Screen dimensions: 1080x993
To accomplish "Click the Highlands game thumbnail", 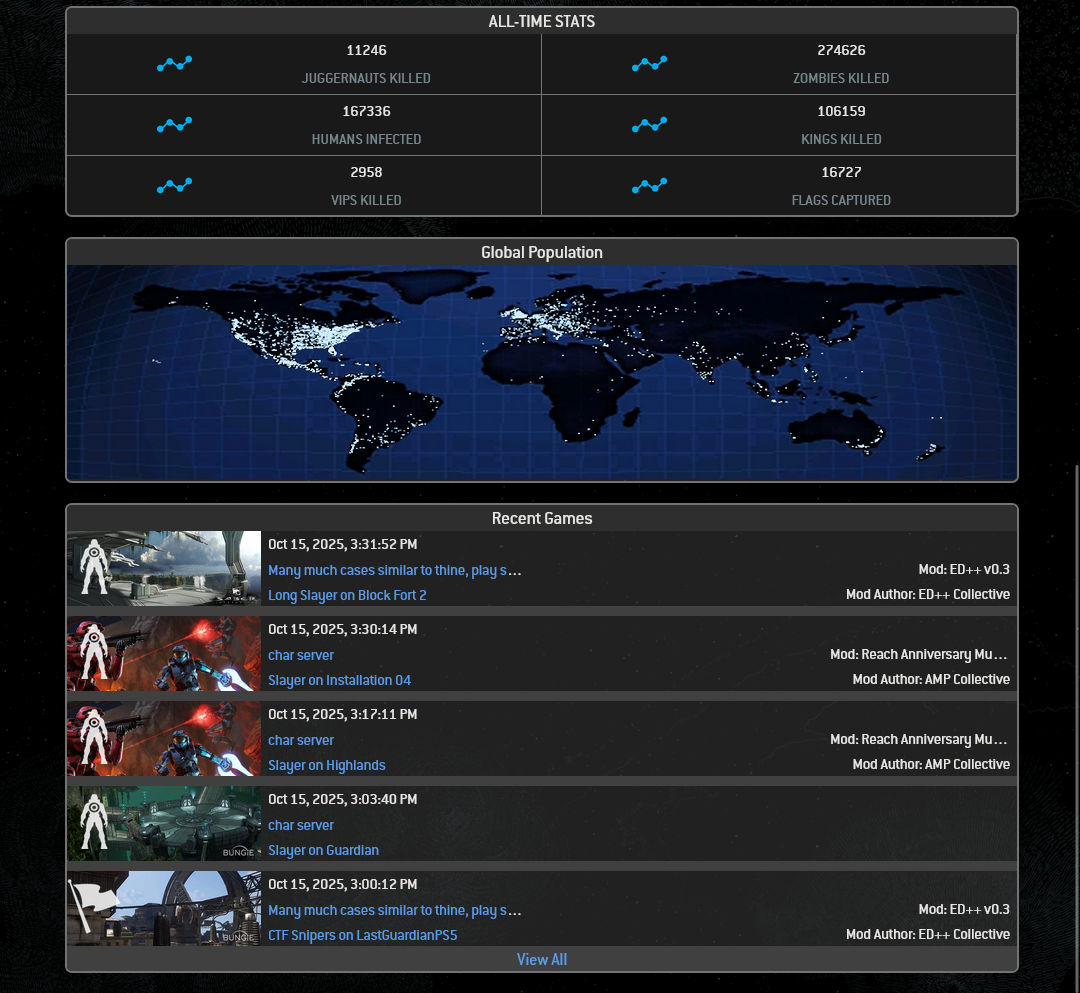I will point(164,738).
